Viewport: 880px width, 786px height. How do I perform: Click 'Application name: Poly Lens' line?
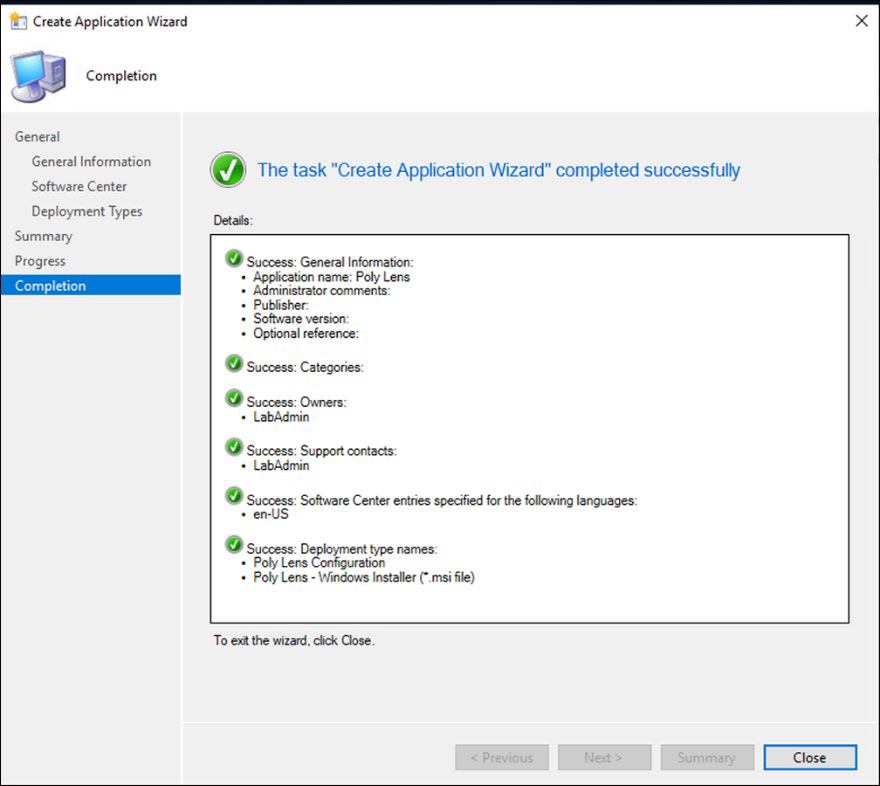point(331,277)
